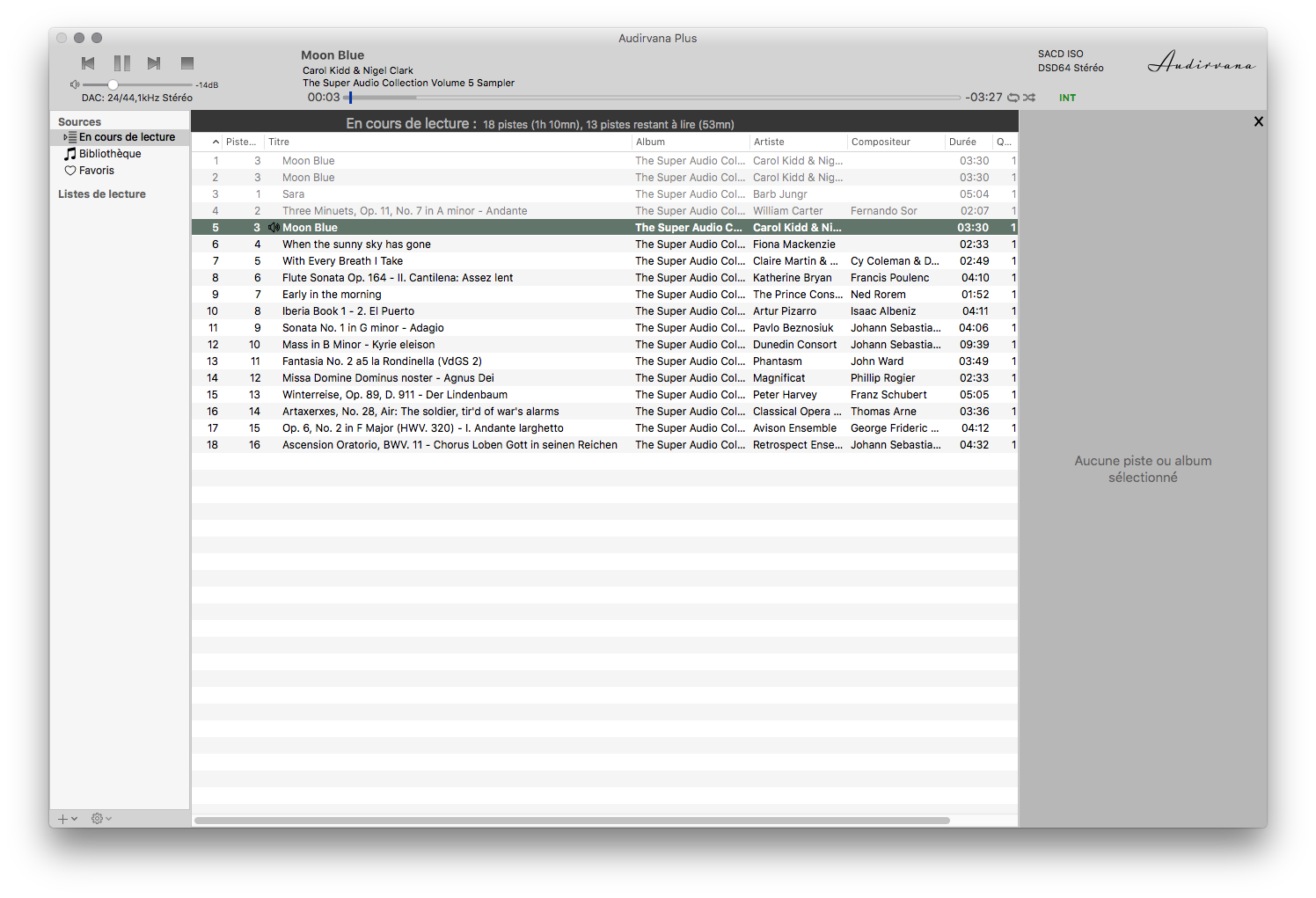The width and height of the screenshot is (1316, 898).
Task: Stop playback button
Action: click(186, 63)
